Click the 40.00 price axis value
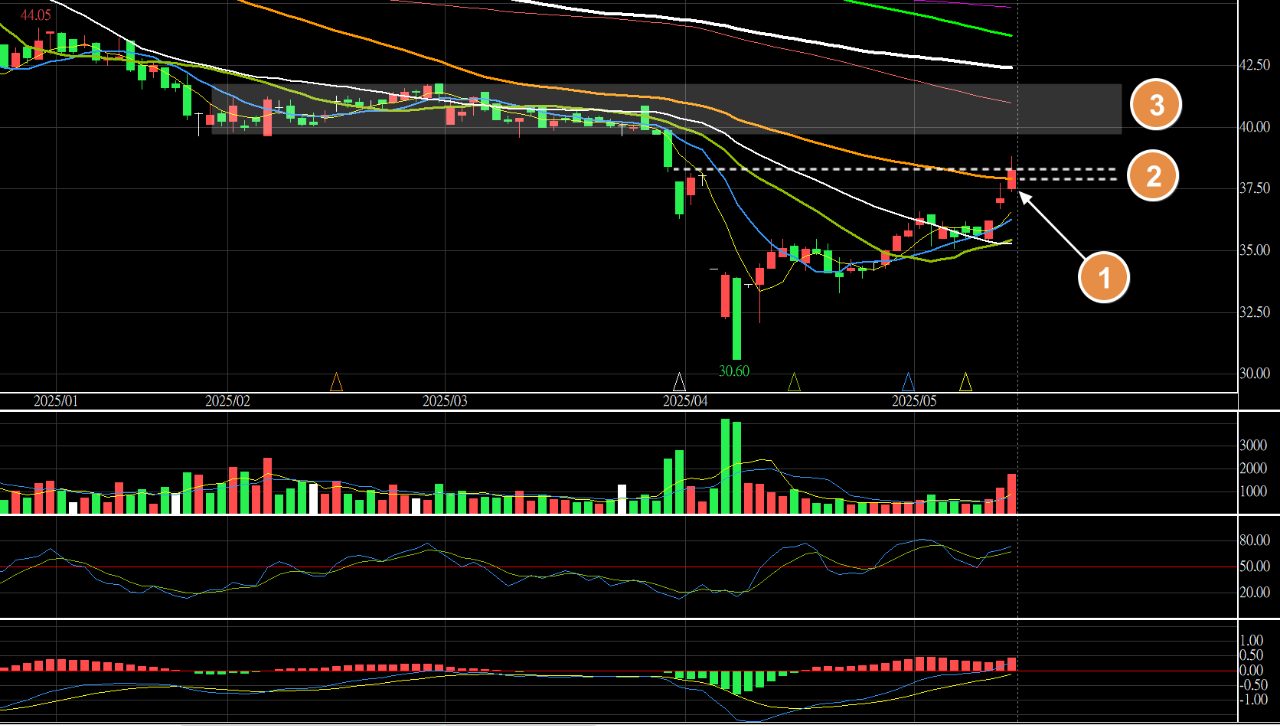1280x726 pixels. 1256,127
